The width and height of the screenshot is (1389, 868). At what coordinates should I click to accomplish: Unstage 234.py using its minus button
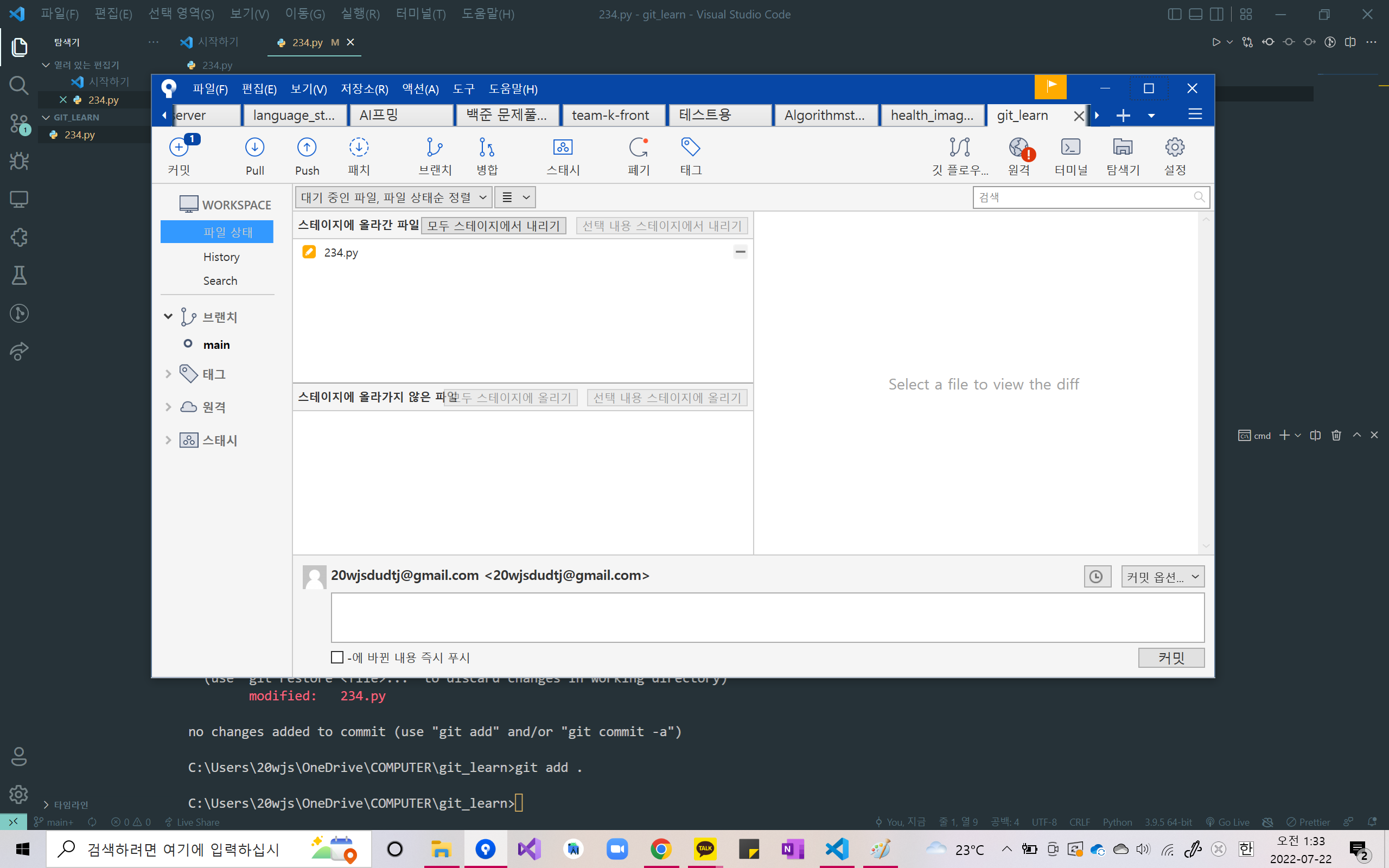(x=740, y=252)
